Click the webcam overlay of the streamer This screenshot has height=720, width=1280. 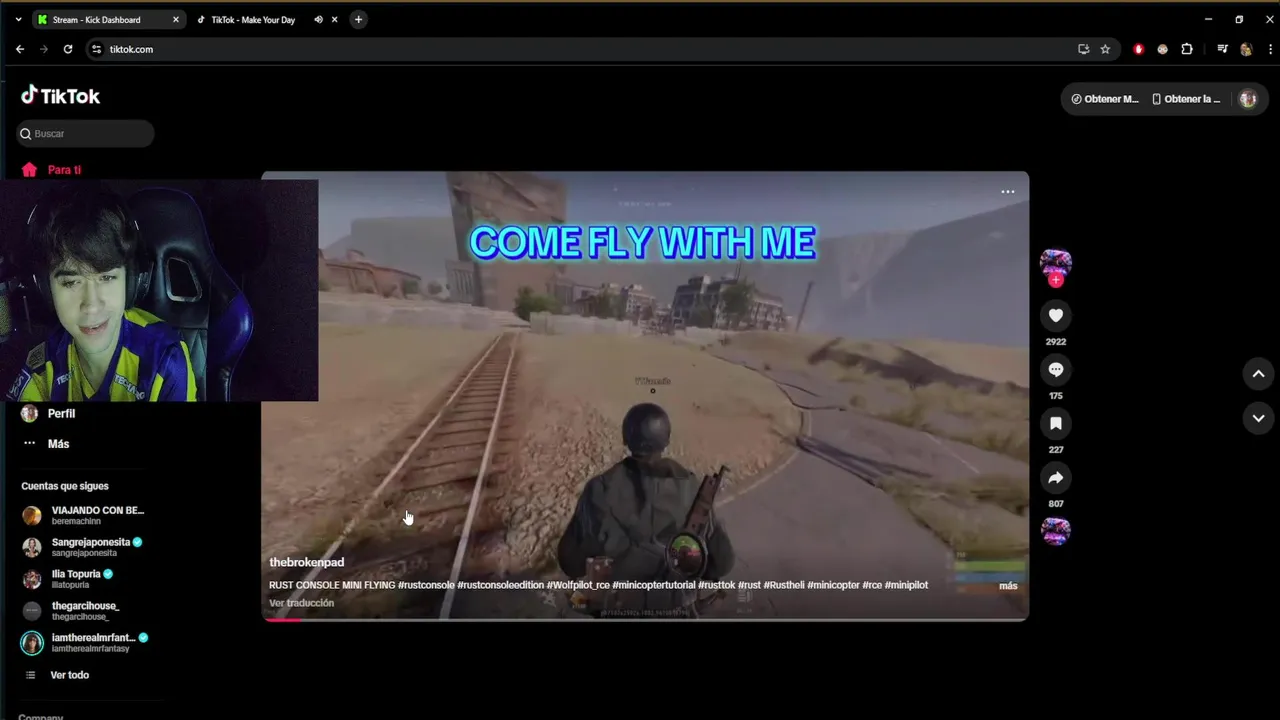point(159,290)
